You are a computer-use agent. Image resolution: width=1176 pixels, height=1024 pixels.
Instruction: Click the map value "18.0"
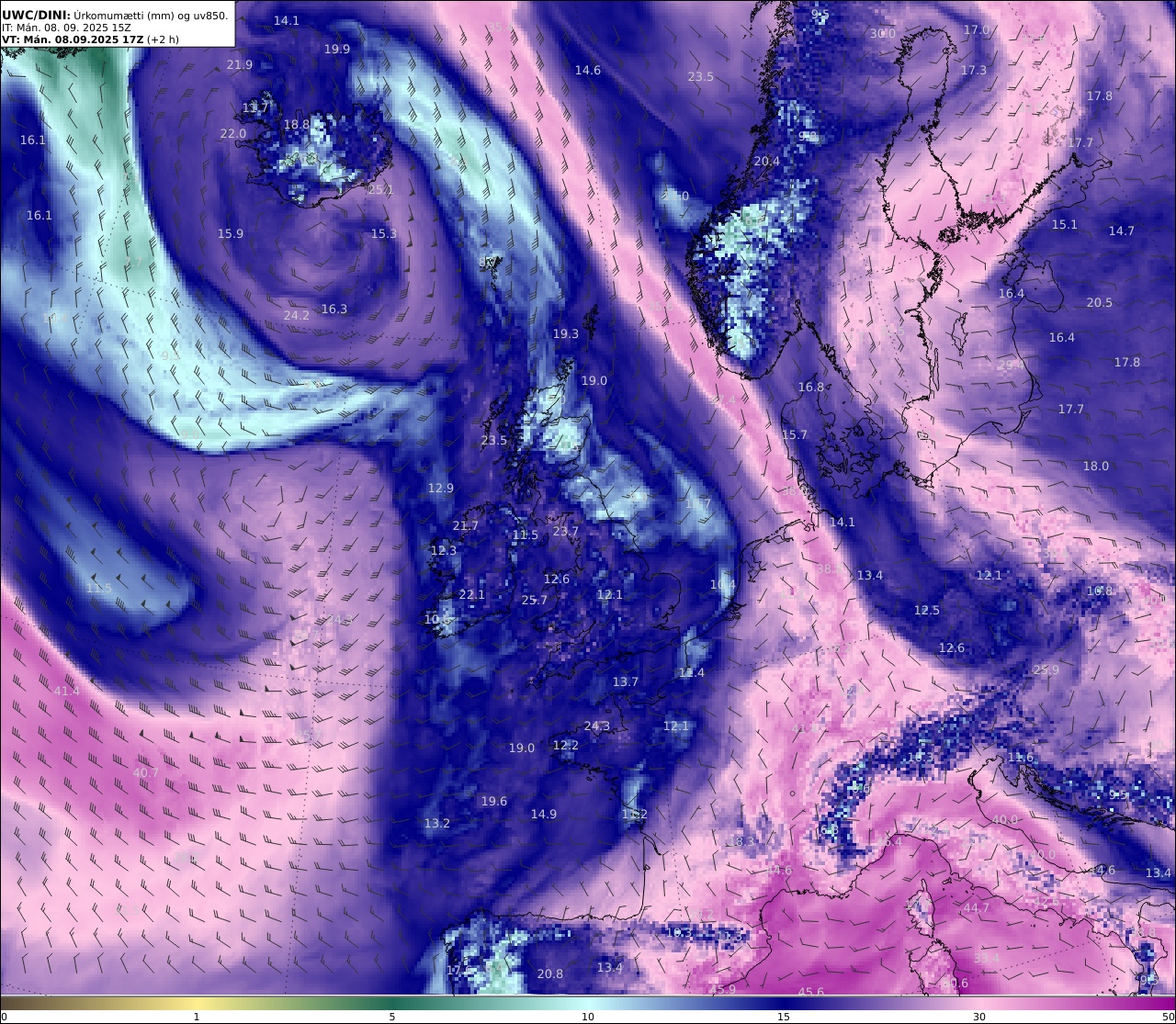click(1096, 467)
